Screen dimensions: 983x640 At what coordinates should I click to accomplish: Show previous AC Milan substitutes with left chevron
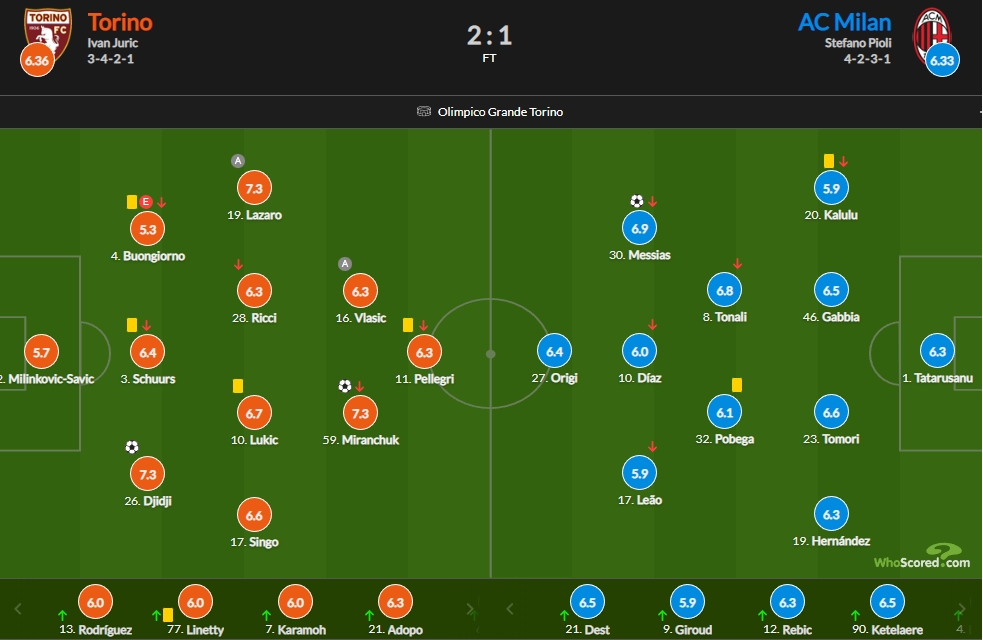pos(510,609)
